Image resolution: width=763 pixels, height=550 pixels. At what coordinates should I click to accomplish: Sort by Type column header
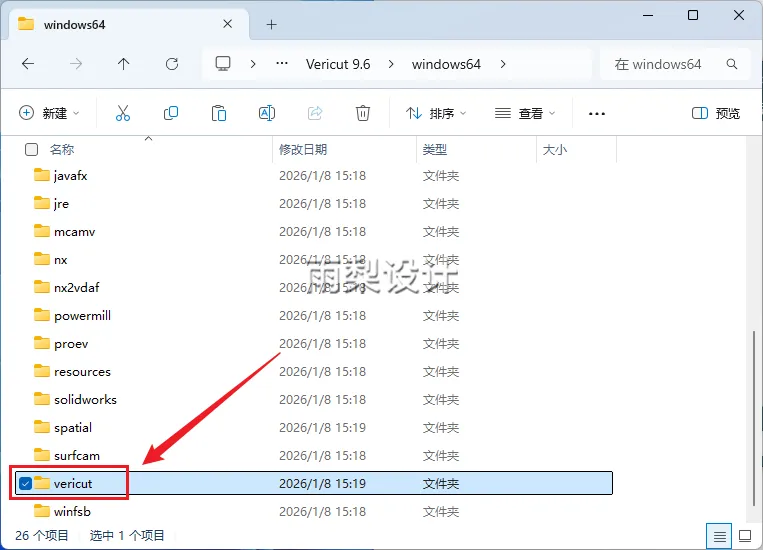435,149
